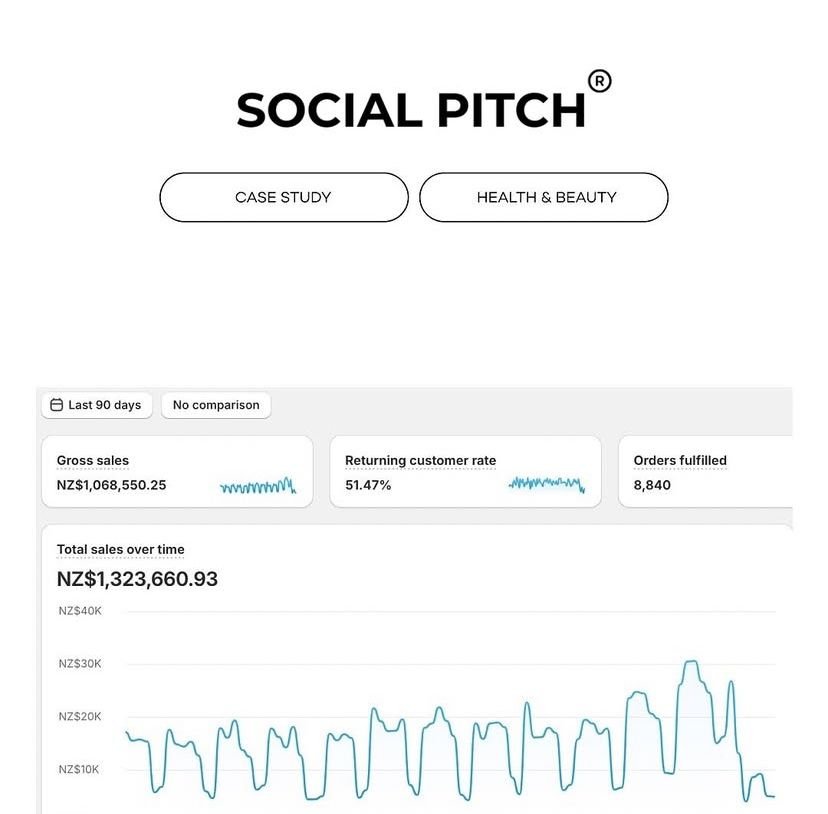This screenshot has height=814, width=828.
Task: Click the calendar icon beside Last 90 days
Action: [57, 405]
